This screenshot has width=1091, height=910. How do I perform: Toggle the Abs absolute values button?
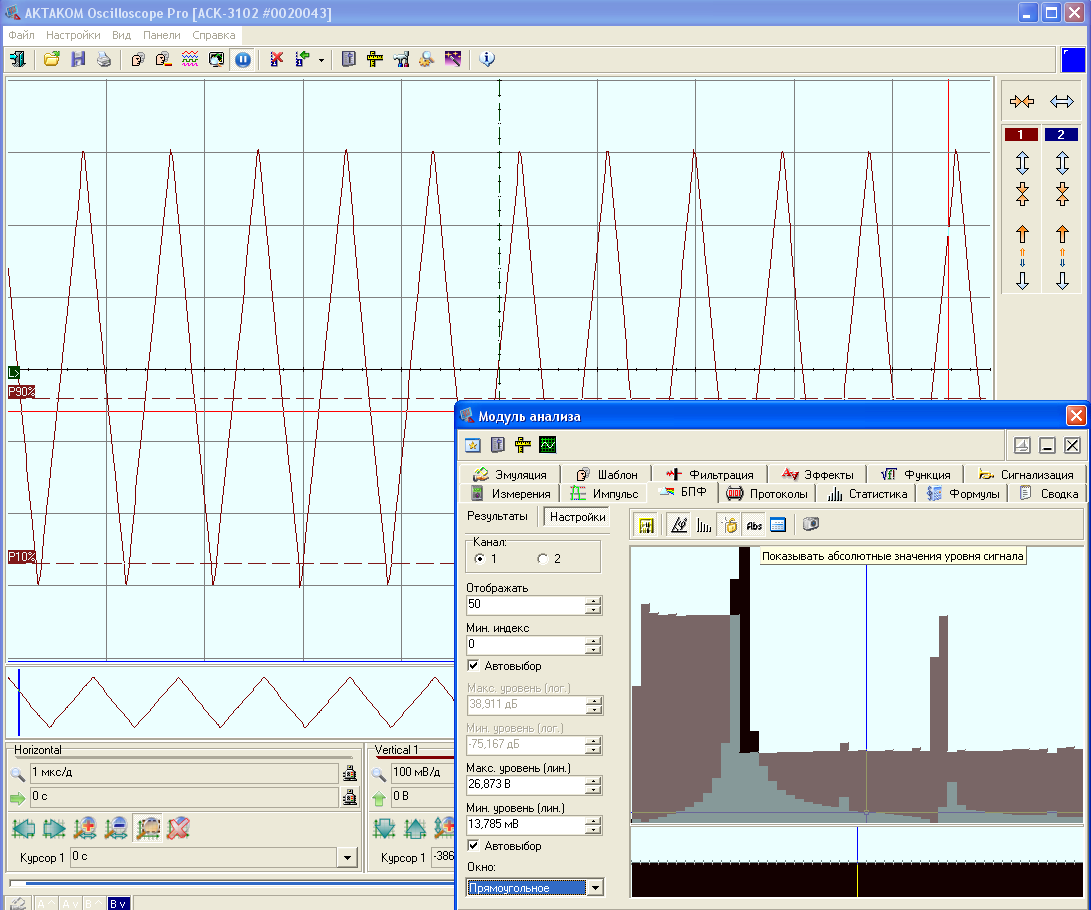coord(754,525)
